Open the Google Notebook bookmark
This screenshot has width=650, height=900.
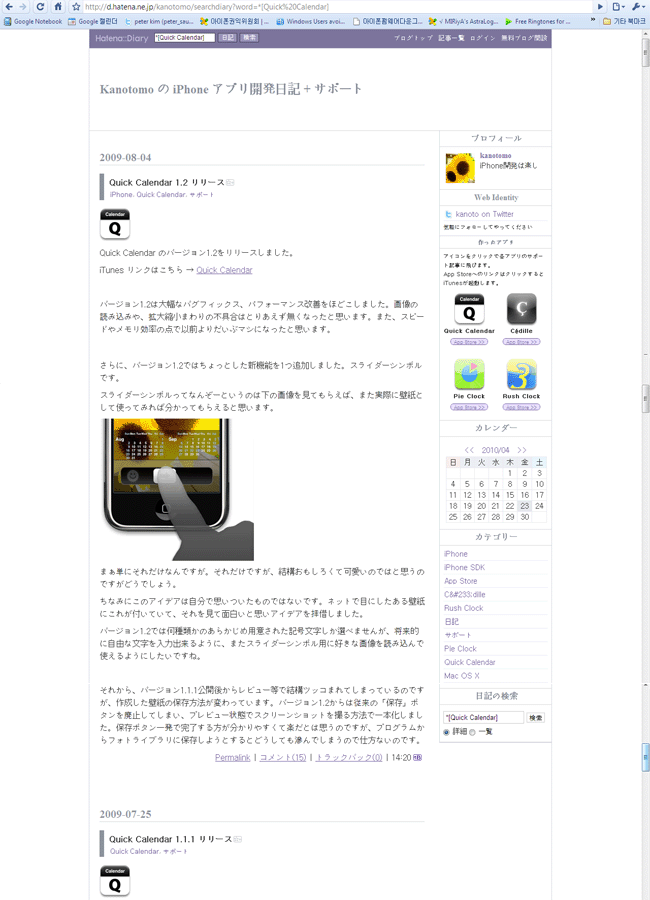point(33,21)
